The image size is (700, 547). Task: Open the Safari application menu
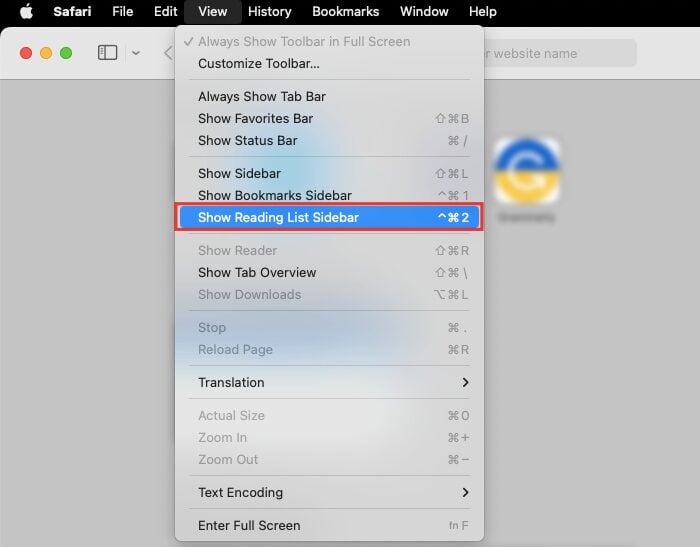click(x=72, y=11)
